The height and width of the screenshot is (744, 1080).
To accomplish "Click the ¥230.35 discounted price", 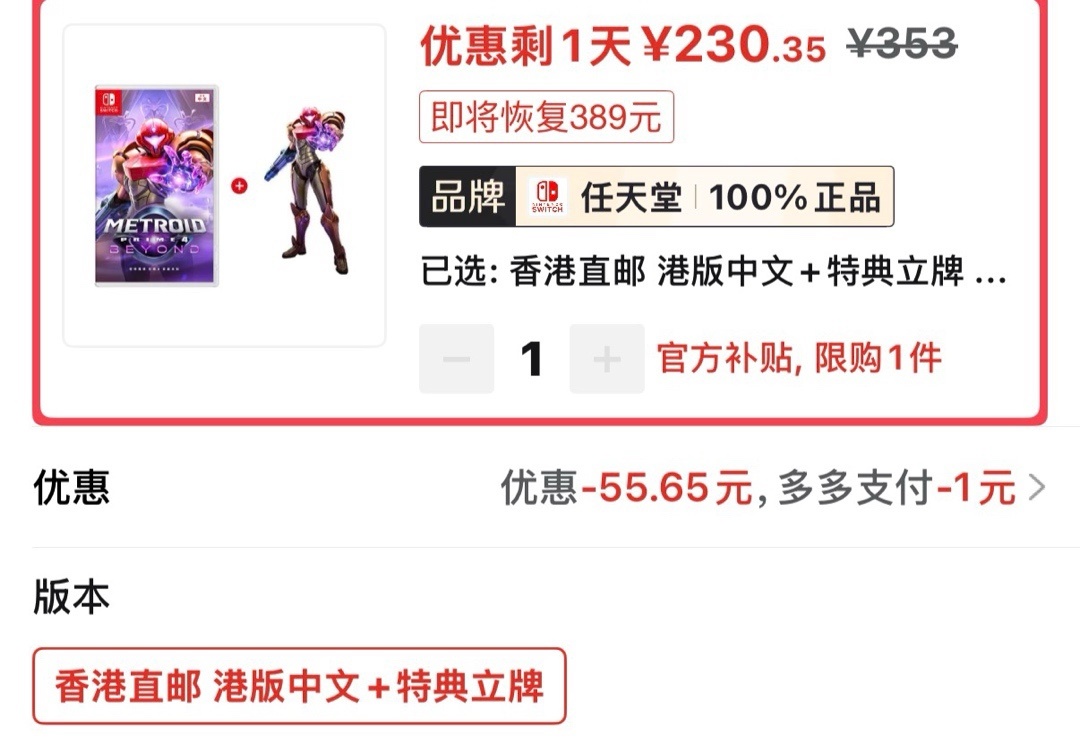I will coord(734,45).
